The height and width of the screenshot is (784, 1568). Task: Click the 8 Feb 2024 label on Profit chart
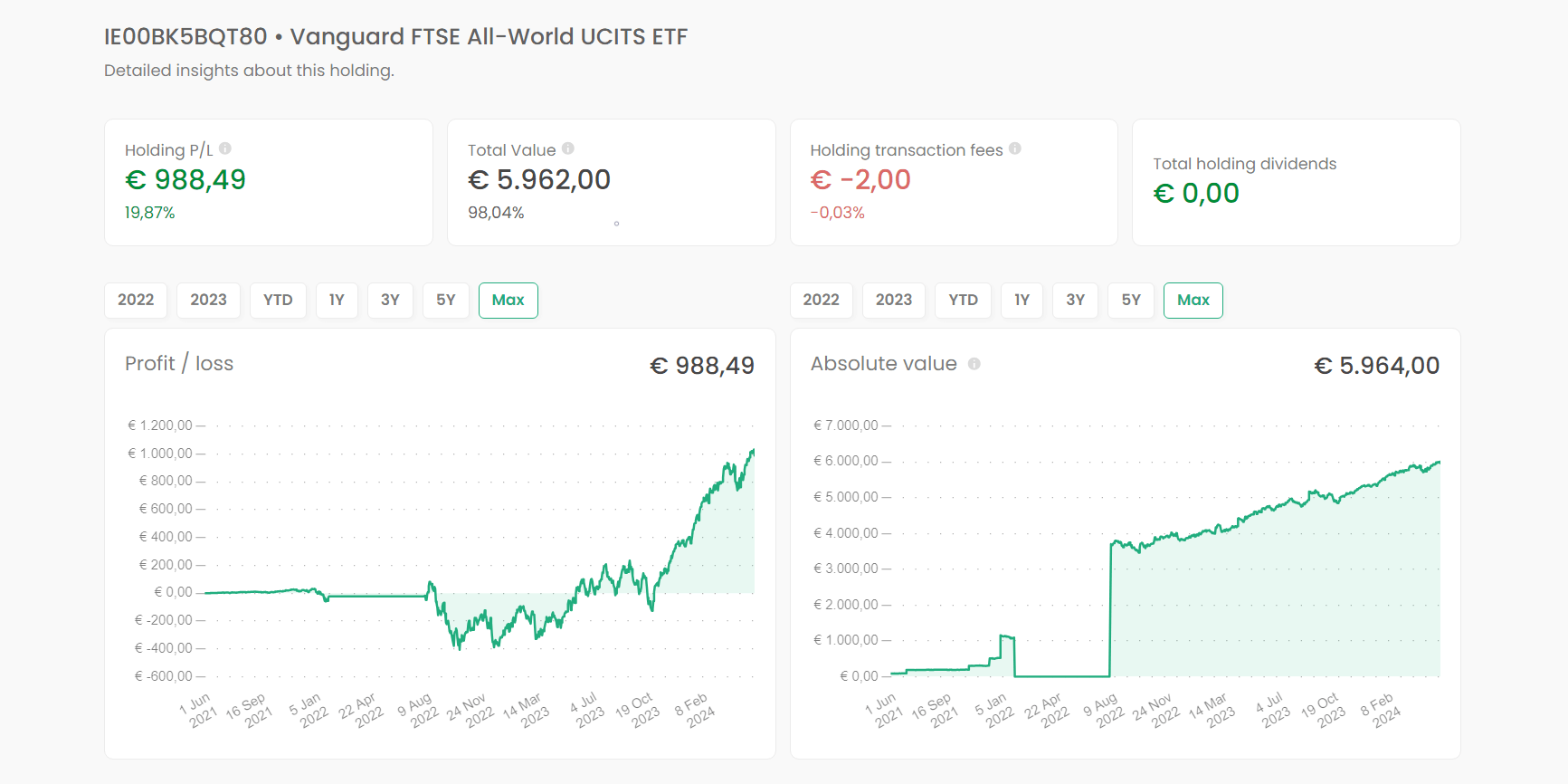(695, 711)
